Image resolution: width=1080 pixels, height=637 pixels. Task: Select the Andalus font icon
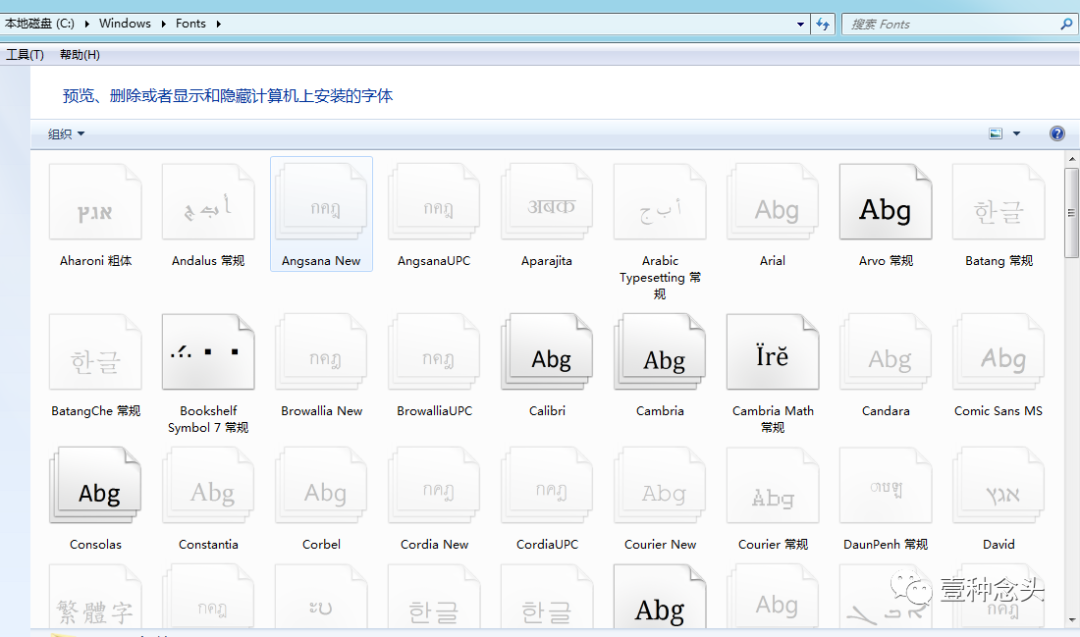coord(208,202)
